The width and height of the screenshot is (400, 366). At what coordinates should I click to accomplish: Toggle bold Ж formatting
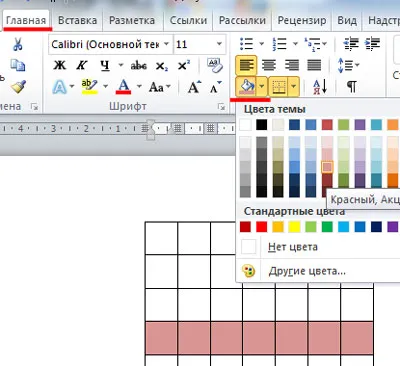click(x=60, y=65)
